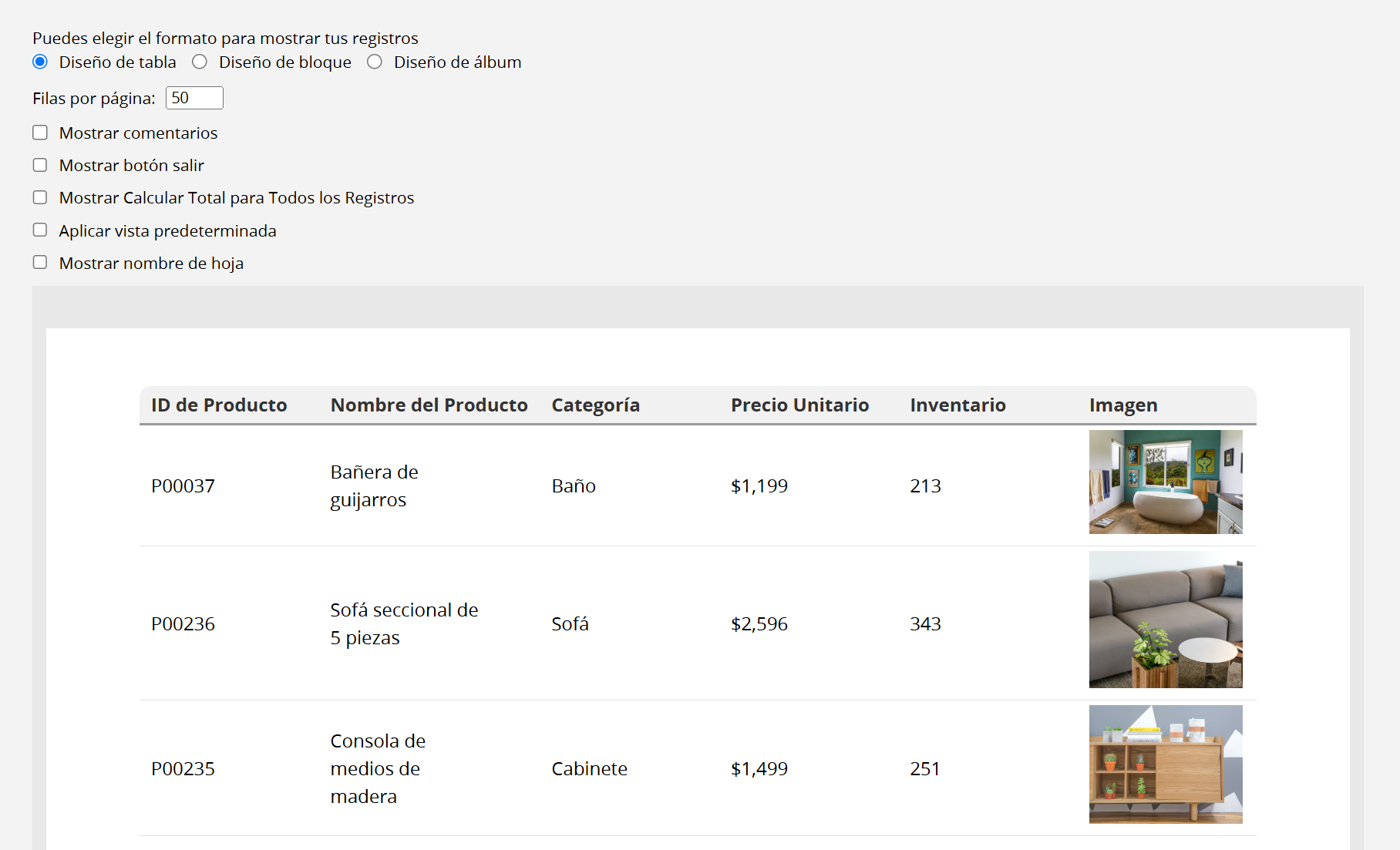This screenshot has height=850, width=1400.
Task: Check Mostrar Calcular Total para Todos los Registros
Action: click(x=40, y=197)
